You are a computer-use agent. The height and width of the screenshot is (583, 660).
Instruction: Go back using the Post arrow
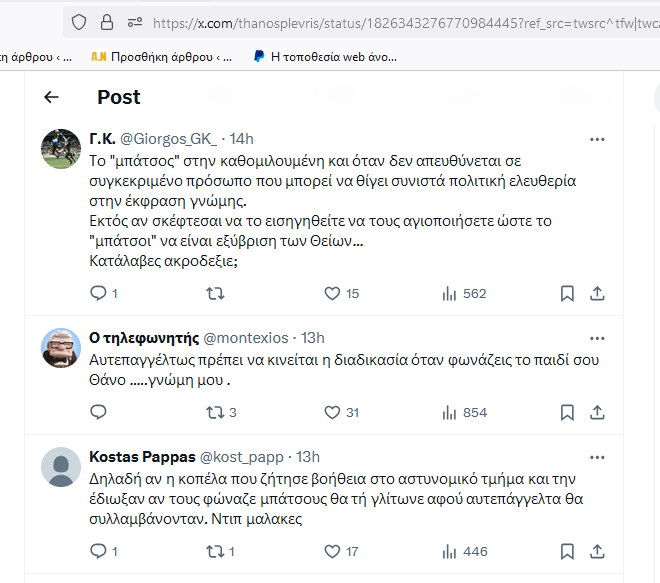pos(51,97)
